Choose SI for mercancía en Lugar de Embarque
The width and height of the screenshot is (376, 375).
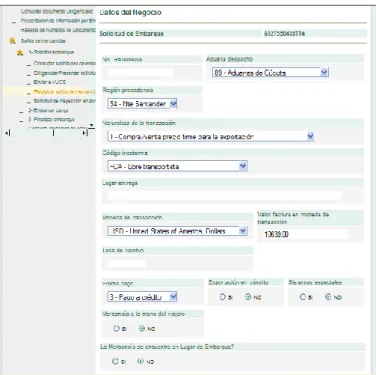click(115, 361)
